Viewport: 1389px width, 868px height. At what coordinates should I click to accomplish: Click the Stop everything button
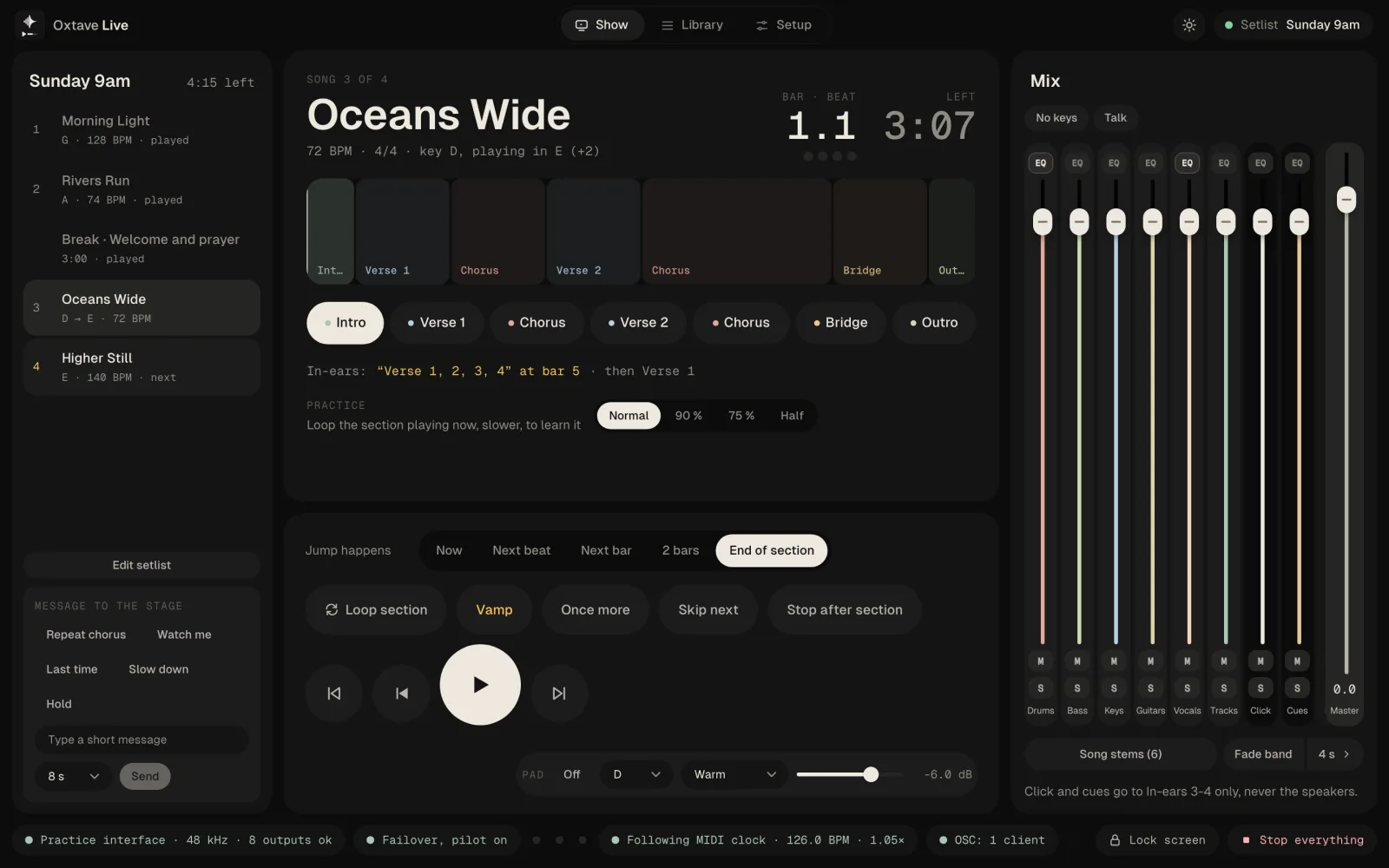pyautogui.click(x=1302, y=840)
